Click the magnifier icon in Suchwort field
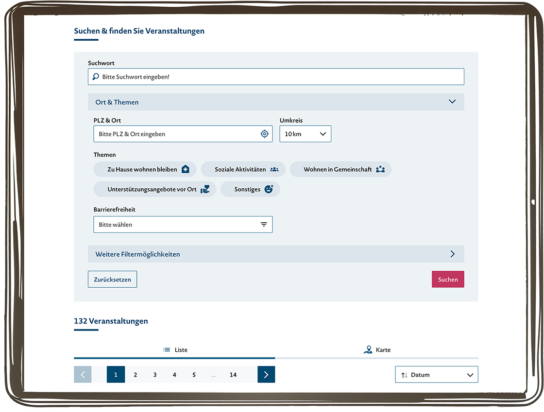 tap(95, 77)
